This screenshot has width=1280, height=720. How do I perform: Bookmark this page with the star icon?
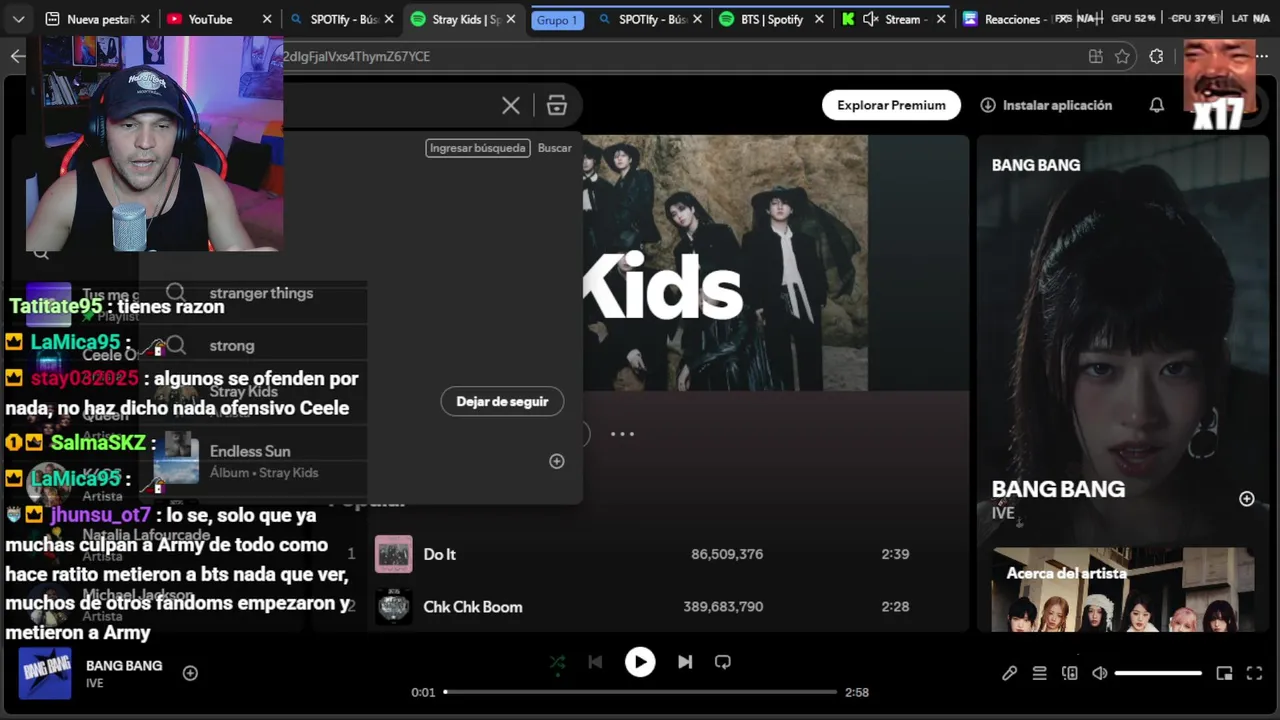[x=1122, y=57]
